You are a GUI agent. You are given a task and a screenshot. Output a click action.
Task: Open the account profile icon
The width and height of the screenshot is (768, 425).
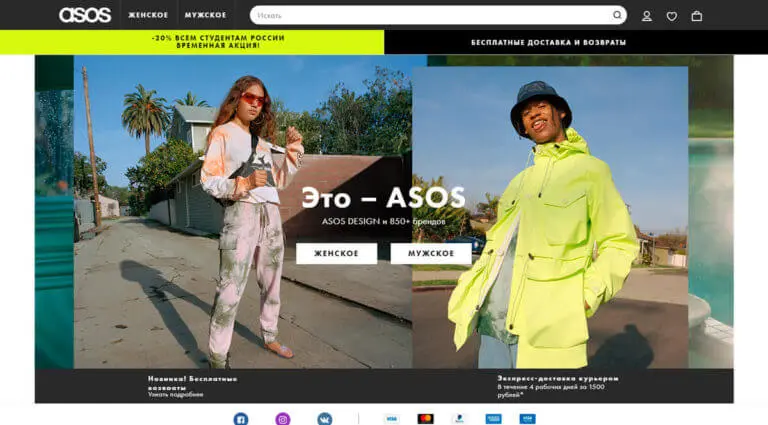tap(647, 16)
